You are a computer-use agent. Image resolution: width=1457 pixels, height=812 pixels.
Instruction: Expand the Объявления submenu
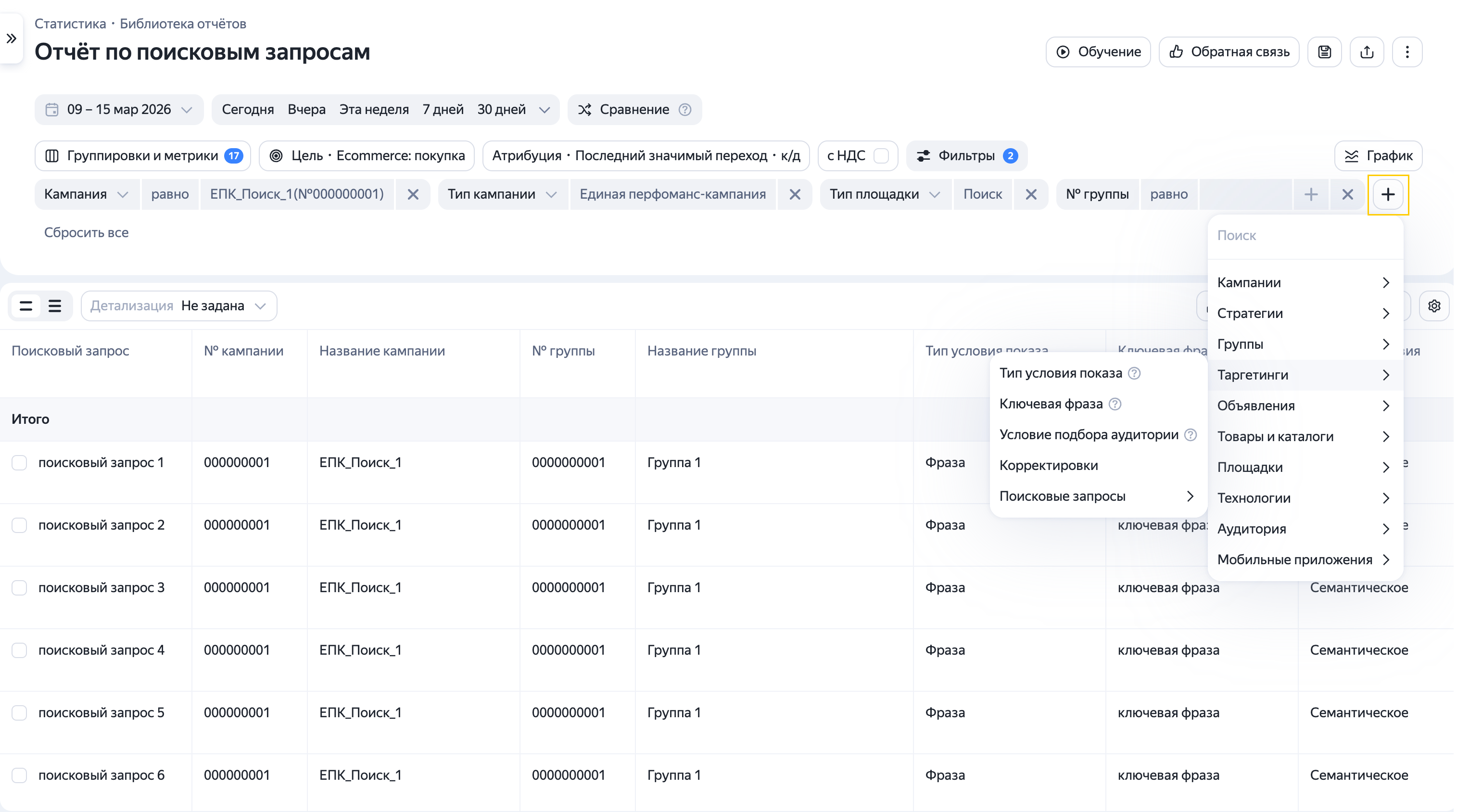[x=1305, y=406]
